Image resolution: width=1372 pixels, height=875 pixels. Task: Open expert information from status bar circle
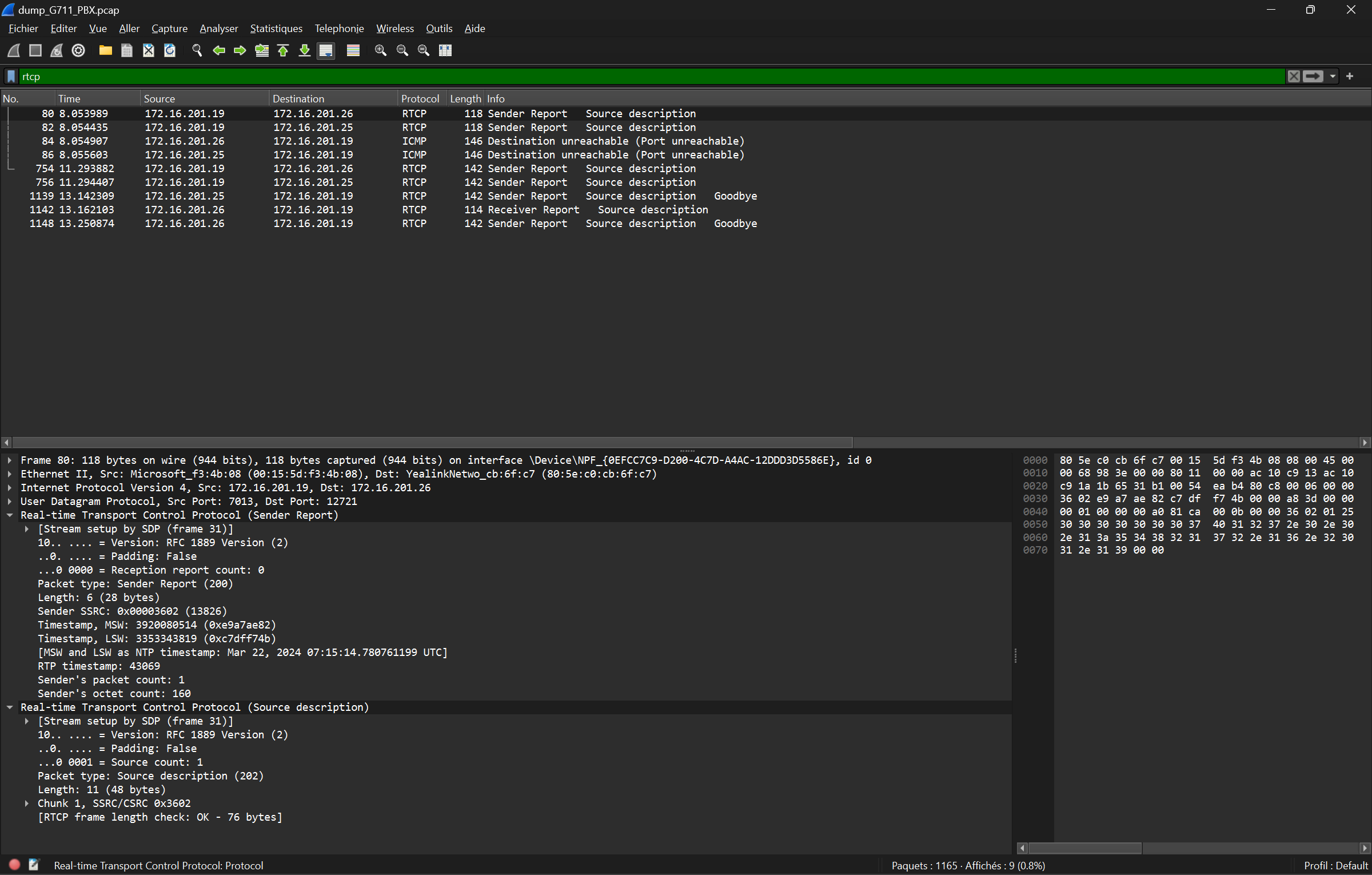coord(15,865)
